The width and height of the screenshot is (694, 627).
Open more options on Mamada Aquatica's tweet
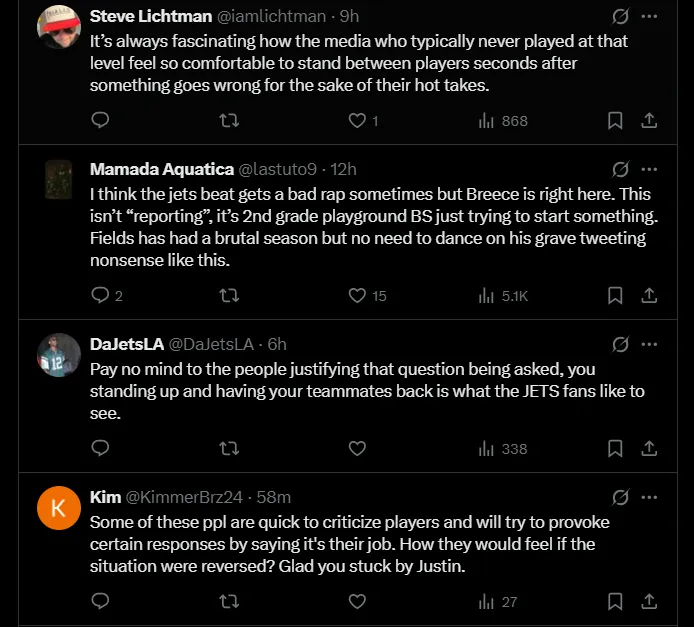pos(649,169)
